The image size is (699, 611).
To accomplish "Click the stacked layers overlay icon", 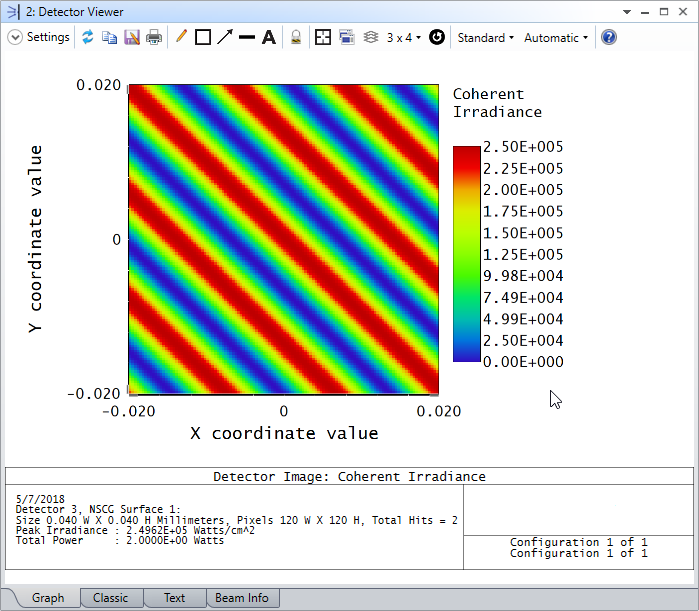I will pyautogui.click(x=370, y=37).
